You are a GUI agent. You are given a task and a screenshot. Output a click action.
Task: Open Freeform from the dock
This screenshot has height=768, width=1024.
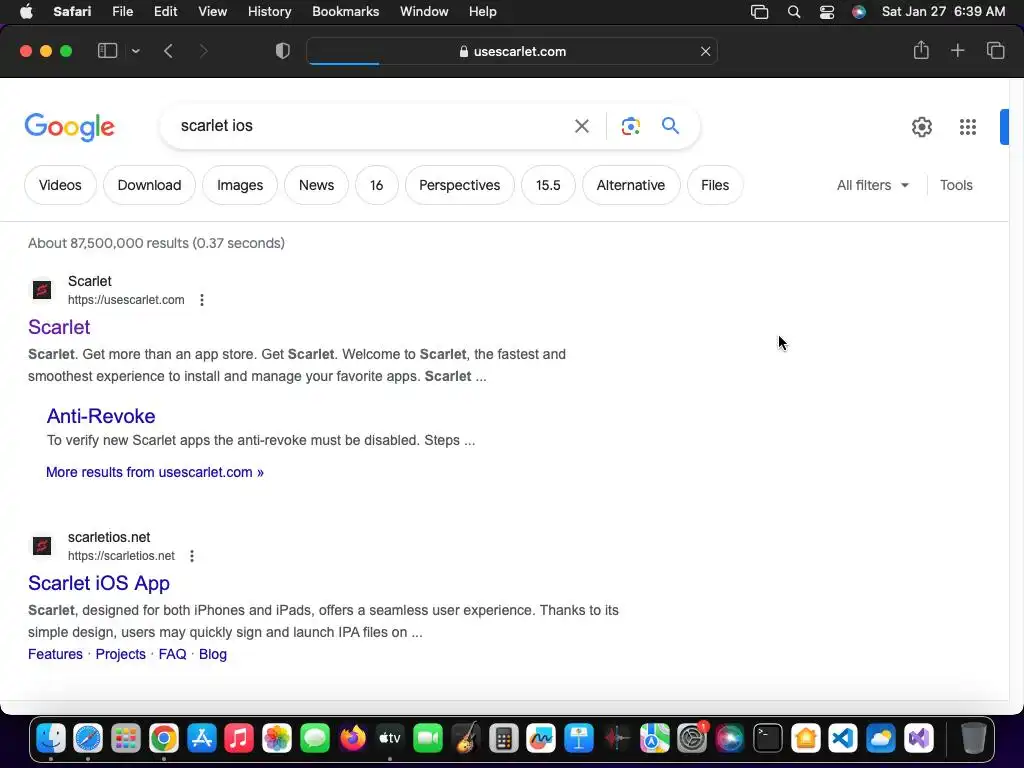tap(541, 739)
